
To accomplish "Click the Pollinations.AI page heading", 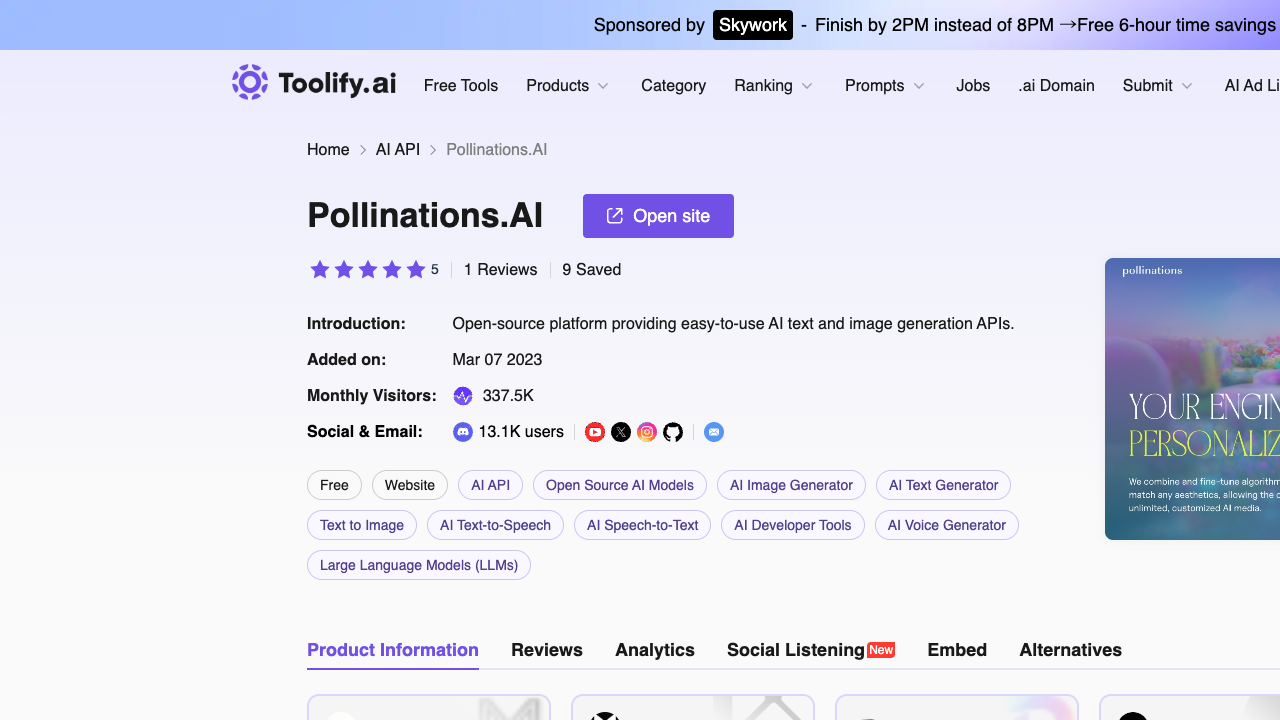I will pyautogui.click(x=425, y=215).
